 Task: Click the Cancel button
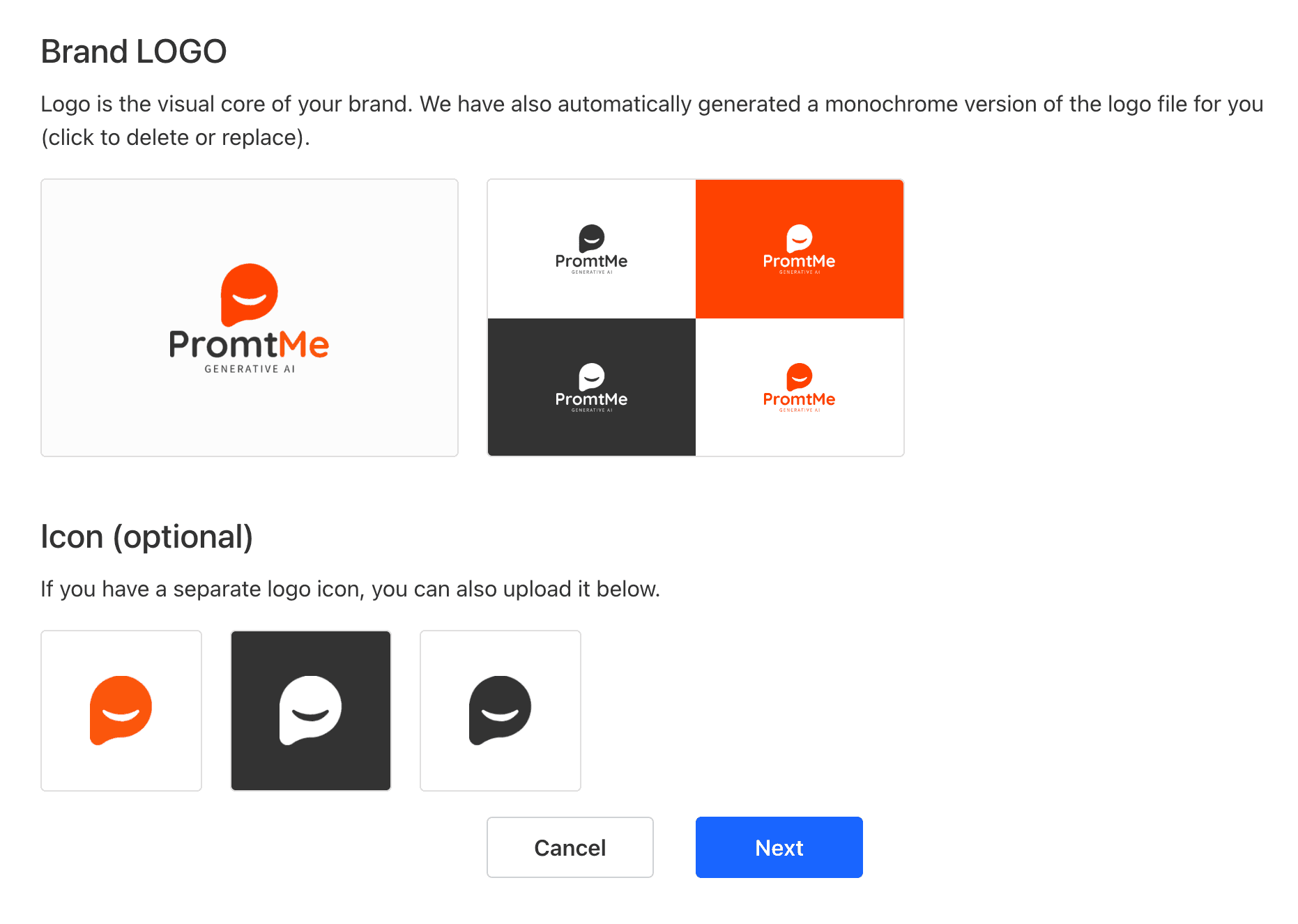tap(570, 847)
